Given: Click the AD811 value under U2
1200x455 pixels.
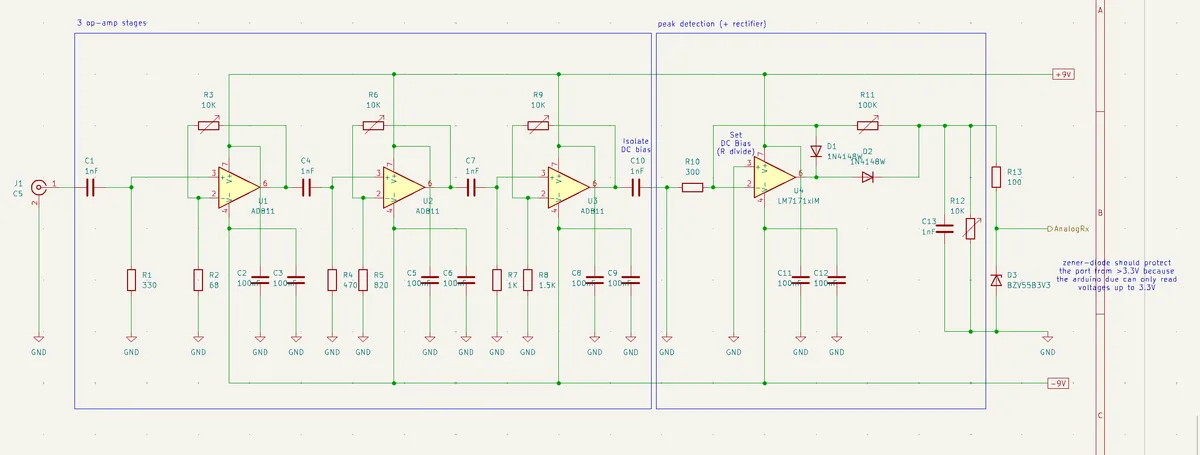Looking at the screenshot, I should (x=428, y=211).
